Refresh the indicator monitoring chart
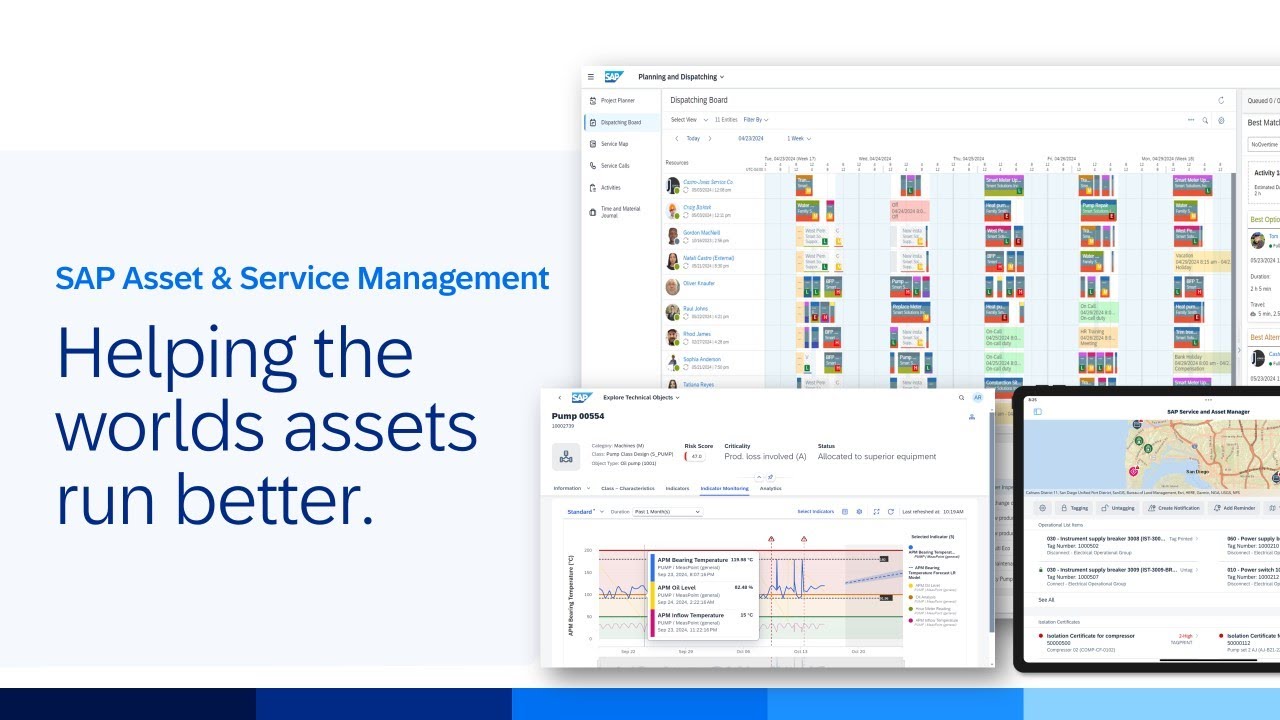Screen dimensions: 1280x720 [x=890, y=511]
